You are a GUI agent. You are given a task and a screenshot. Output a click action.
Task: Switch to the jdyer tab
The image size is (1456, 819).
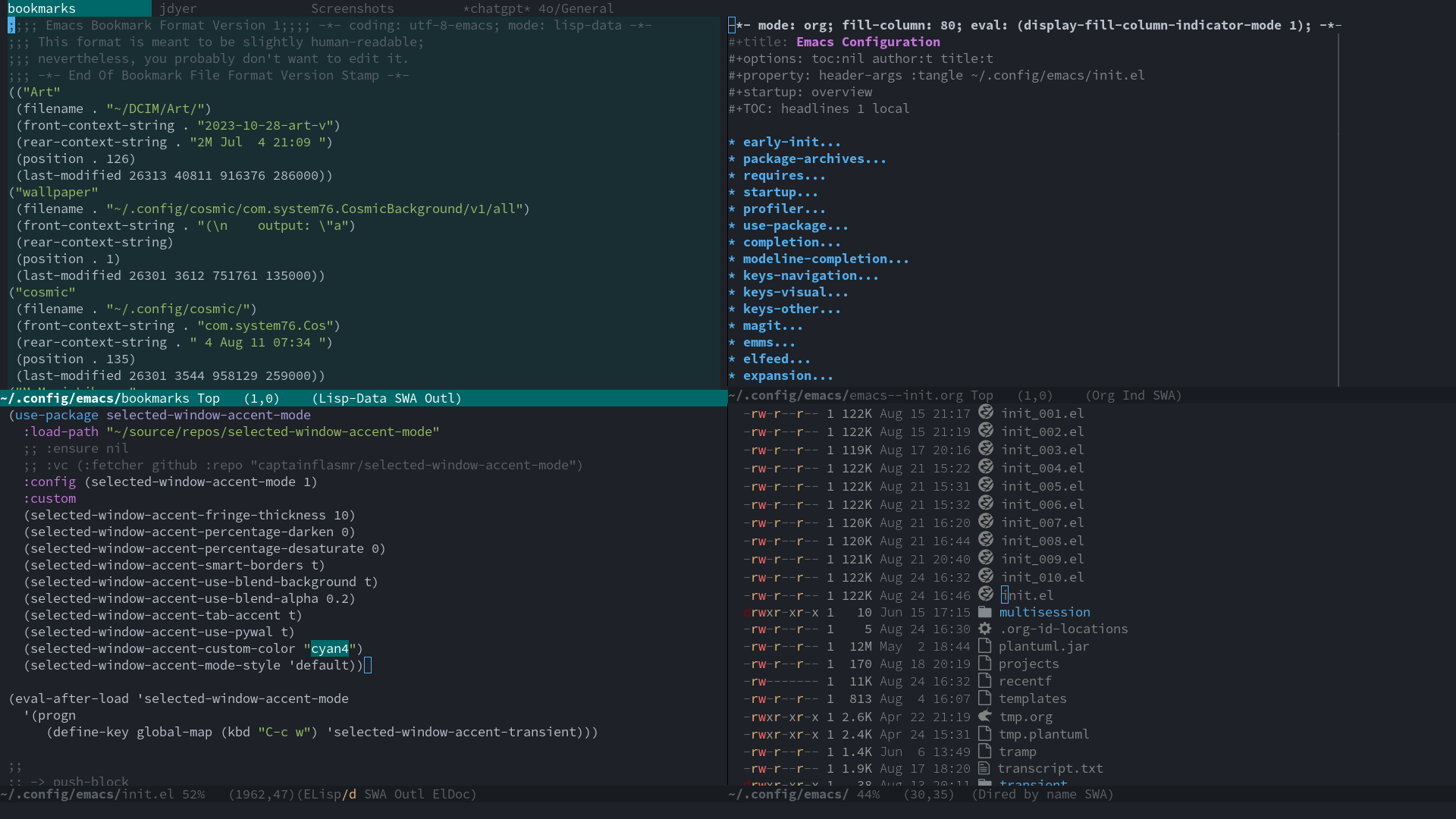coord(177,8)
